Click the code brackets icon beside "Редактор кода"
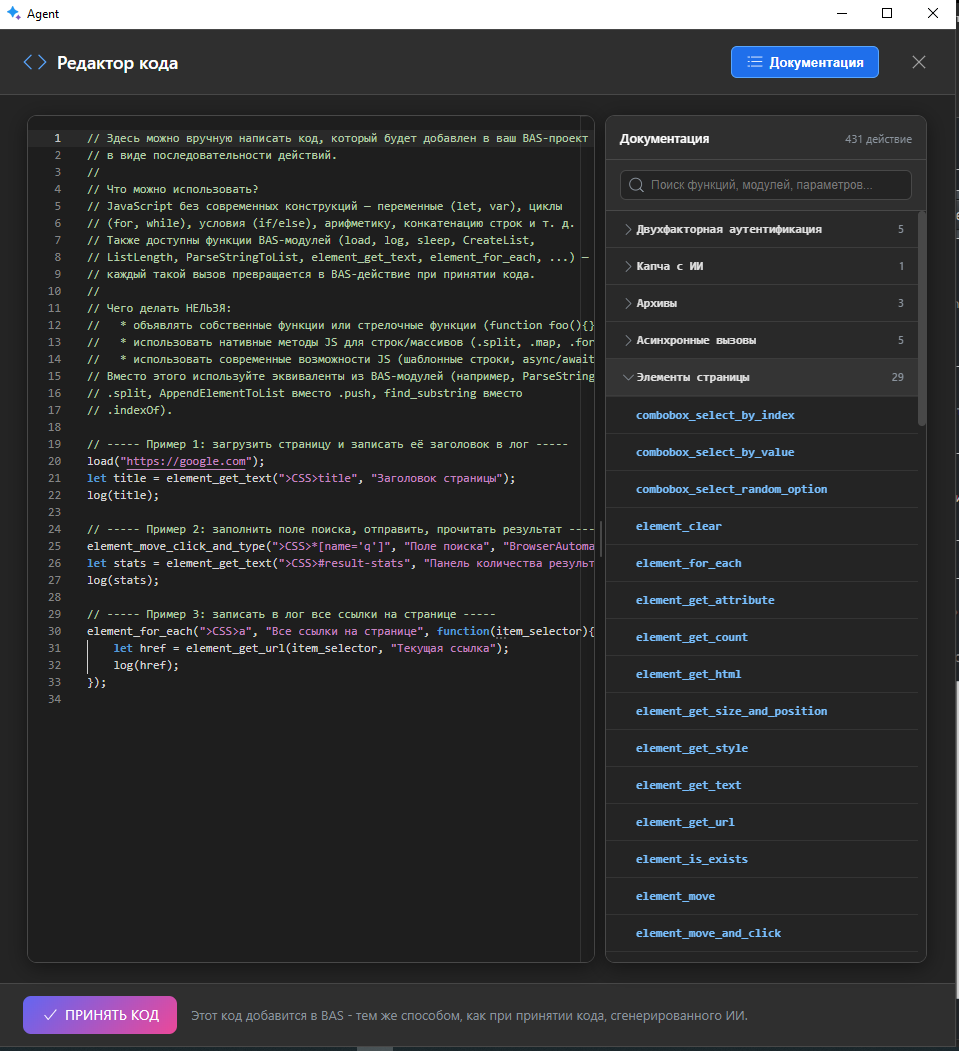Screen dimensions: 959x1051 (35, 62)
